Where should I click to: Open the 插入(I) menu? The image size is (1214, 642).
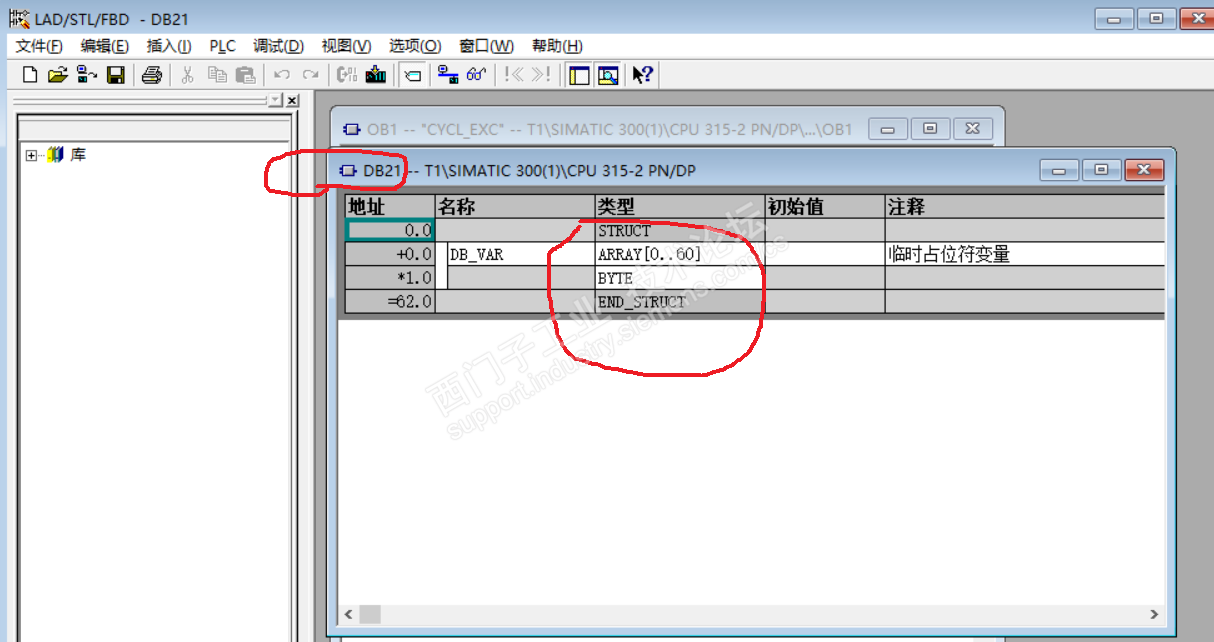(x=169, y=46)
